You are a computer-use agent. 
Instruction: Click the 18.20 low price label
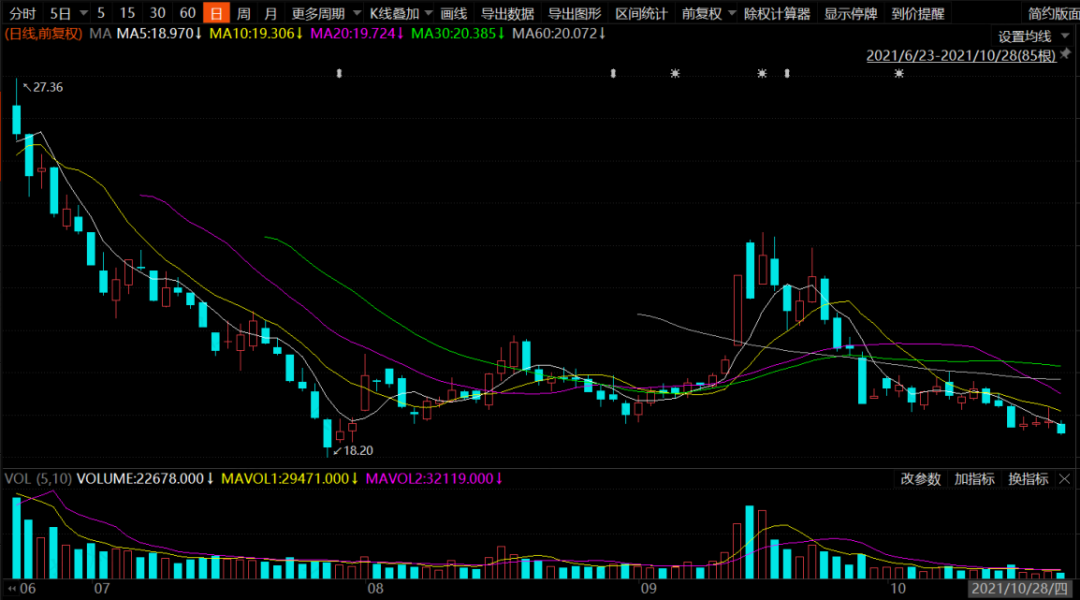click(x=358, y=451)
